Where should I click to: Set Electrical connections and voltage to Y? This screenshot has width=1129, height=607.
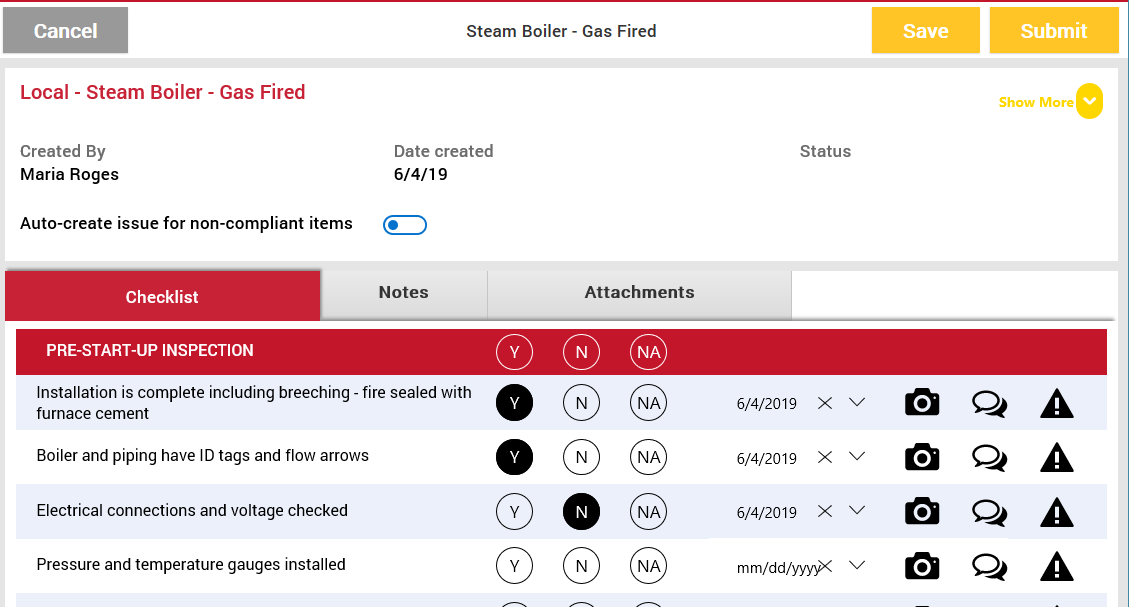tap(514, 512)
